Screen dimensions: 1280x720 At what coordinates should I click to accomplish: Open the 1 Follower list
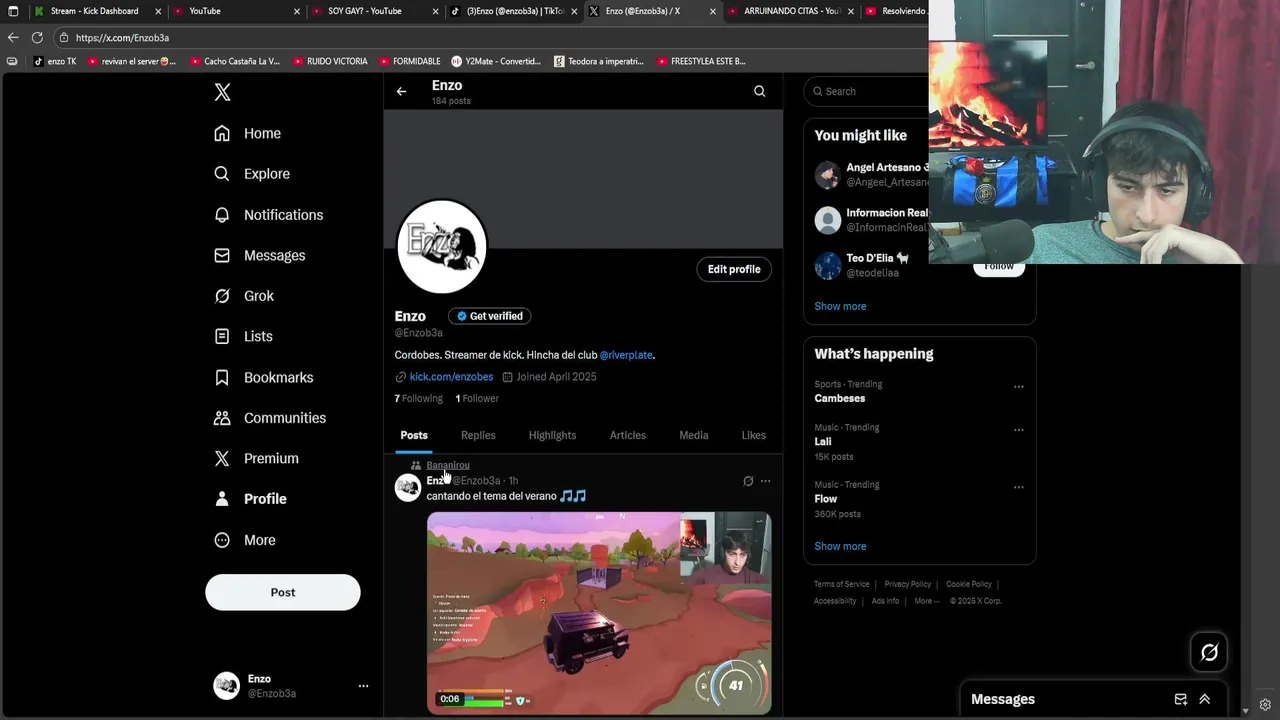477,398
